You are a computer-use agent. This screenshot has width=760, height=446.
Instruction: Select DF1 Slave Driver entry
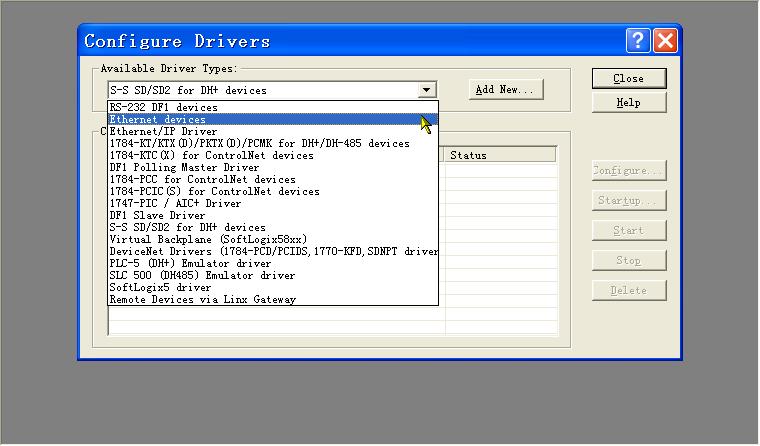tap(273, 215)
